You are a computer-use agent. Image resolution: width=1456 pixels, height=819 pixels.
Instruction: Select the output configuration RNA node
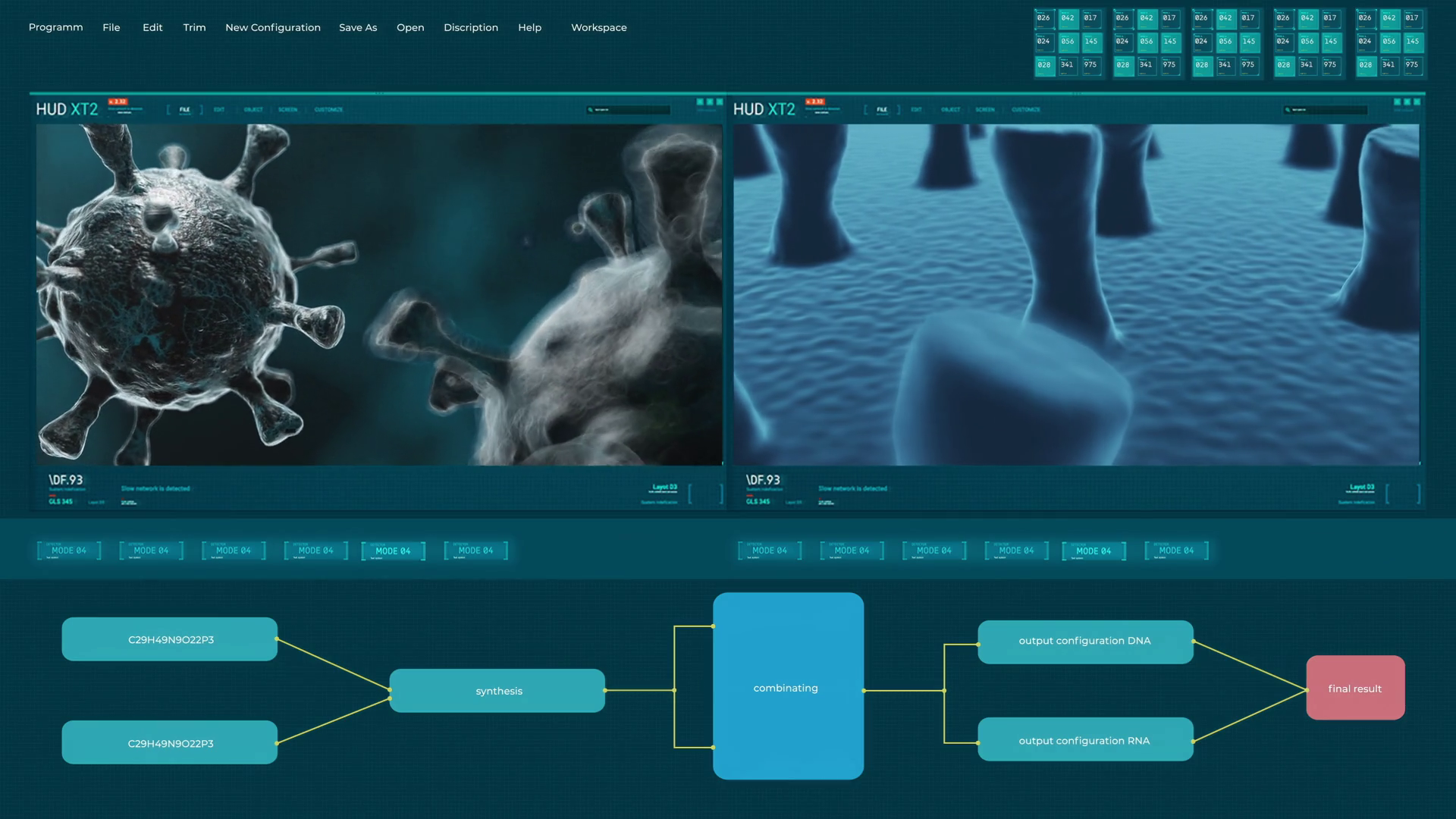(1085, 740)
